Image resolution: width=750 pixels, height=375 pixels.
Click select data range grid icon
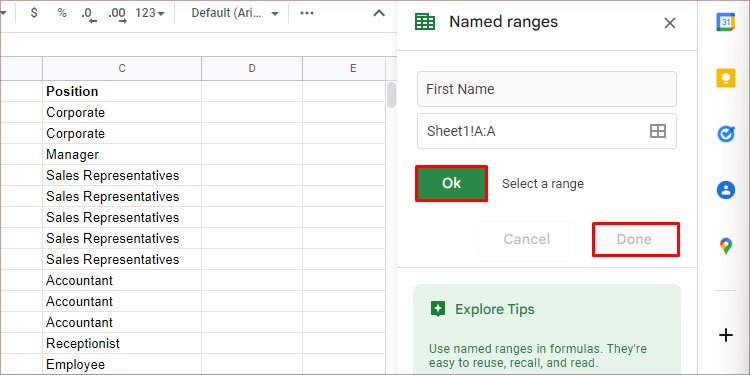[x=658, y=131]
